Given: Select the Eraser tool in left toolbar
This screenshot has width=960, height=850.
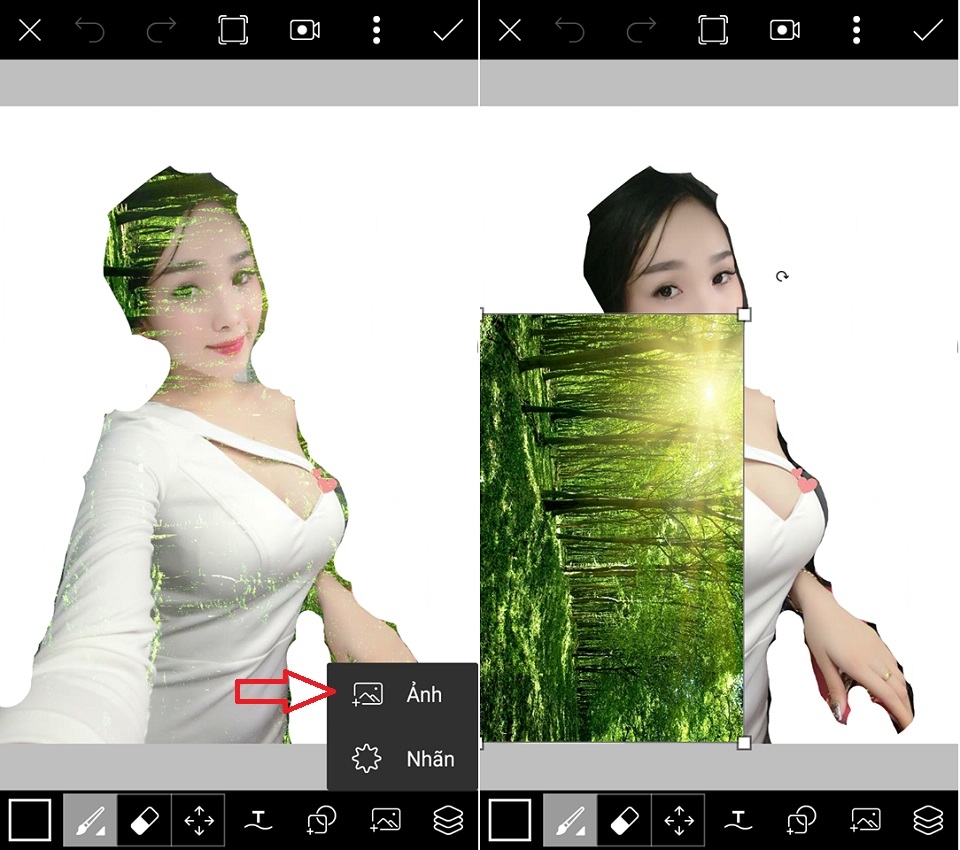Looking at the screenshot, I should coord(144,820).
